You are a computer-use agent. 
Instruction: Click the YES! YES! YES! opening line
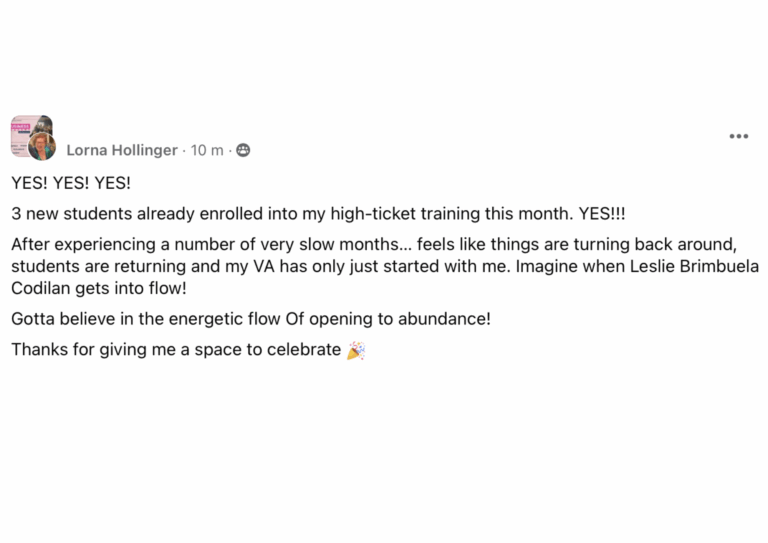point(71,183)
